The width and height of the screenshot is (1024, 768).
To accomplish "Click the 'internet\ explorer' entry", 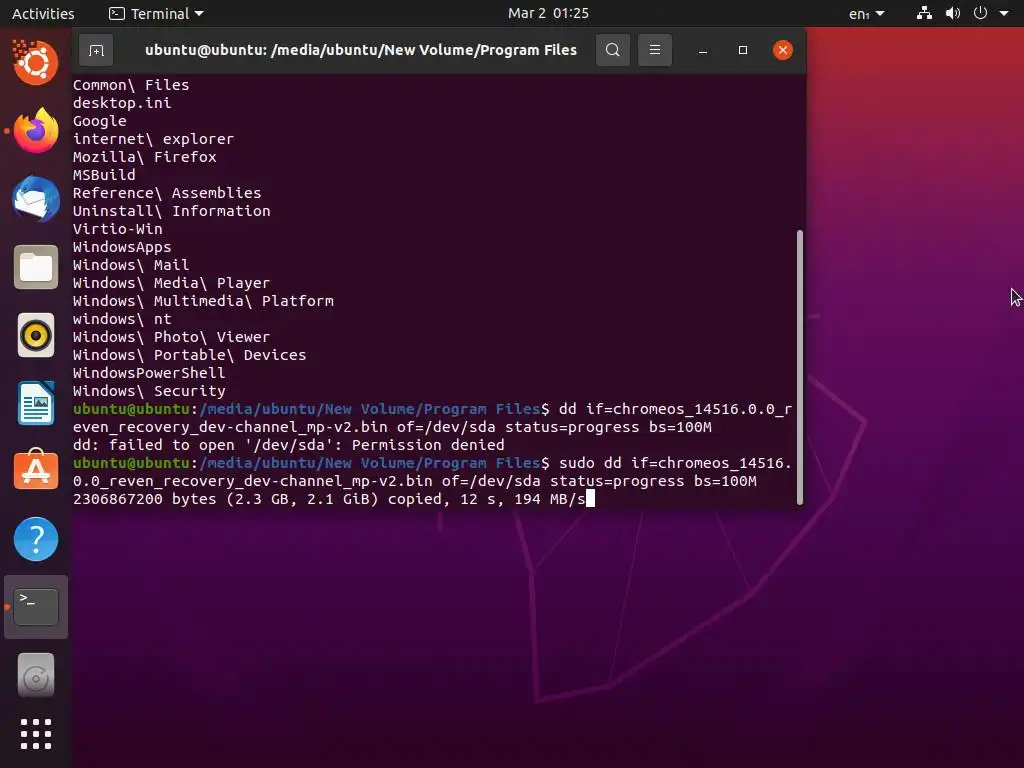I will pyautogui.click(x=153, y=139).
